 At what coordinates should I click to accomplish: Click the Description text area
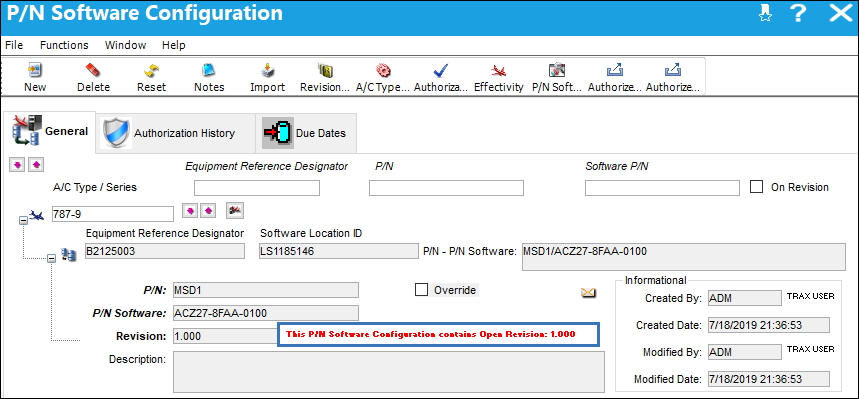(389, 372)
